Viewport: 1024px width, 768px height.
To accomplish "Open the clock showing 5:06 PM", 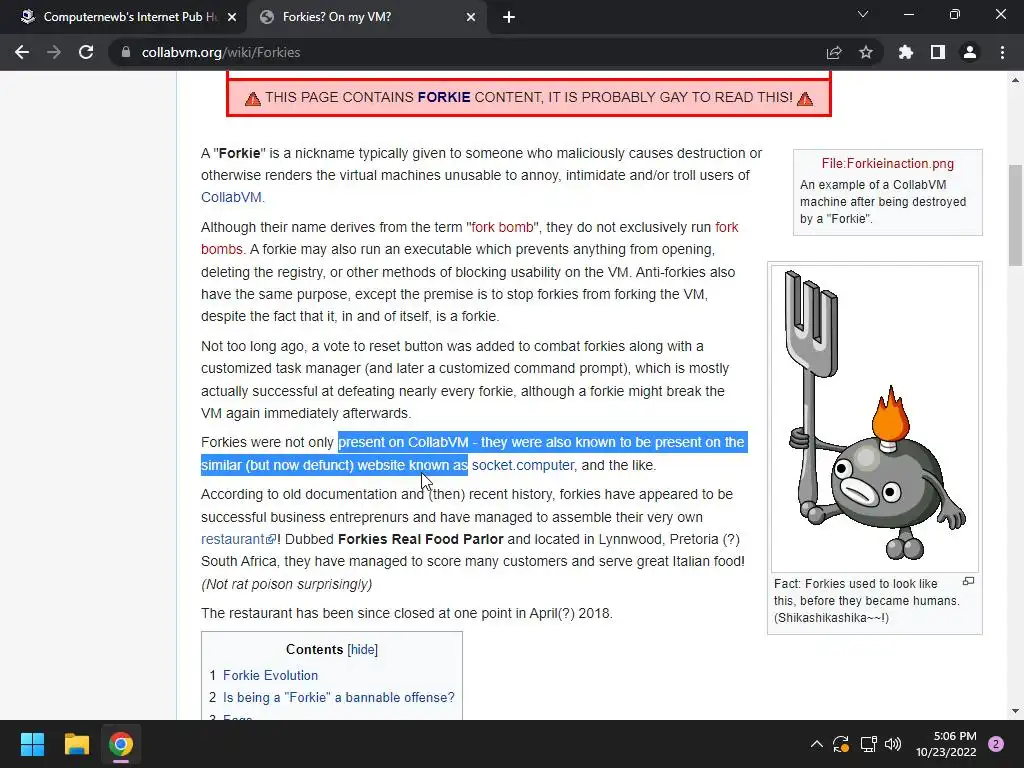I will pyautogui.click(x=946, y=744).
